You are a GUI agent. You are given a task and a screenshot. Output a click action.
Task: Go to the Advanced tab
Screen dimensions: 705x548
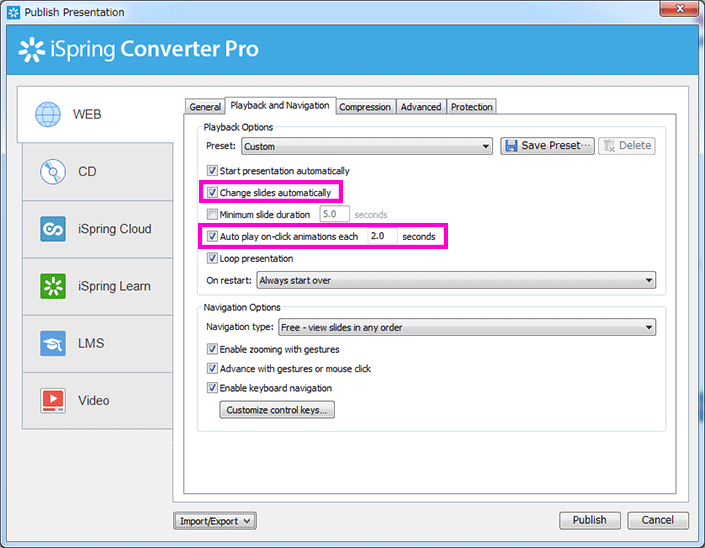(421, 107)
